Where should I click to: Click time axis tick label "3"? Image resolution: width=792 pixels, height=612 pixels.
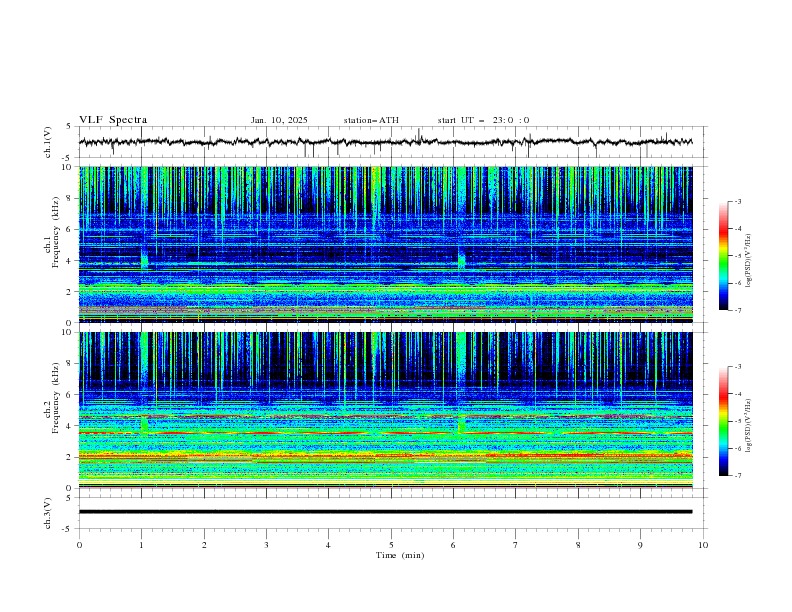click(266, 545)
